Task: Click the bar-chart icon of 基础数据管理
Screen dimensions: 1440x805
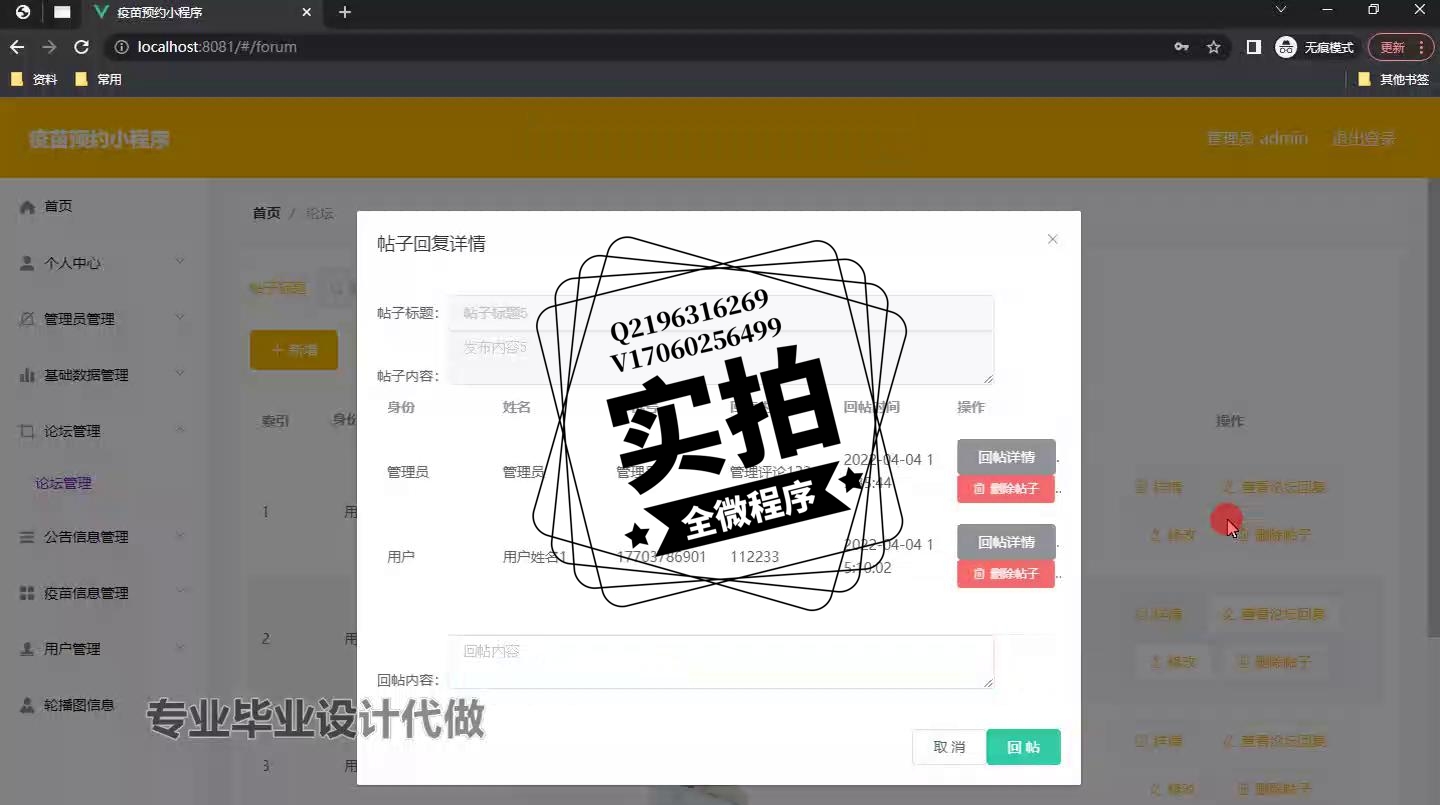Action: pyautogui.click(x=27, y=375)
